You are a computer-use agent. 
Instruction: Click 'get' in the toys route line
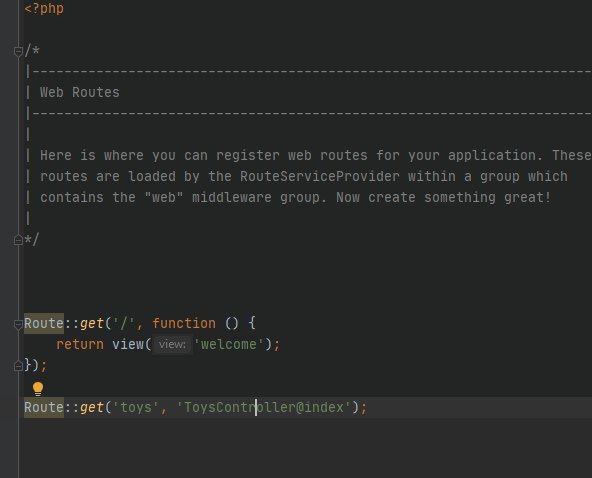tap(91, 408)
